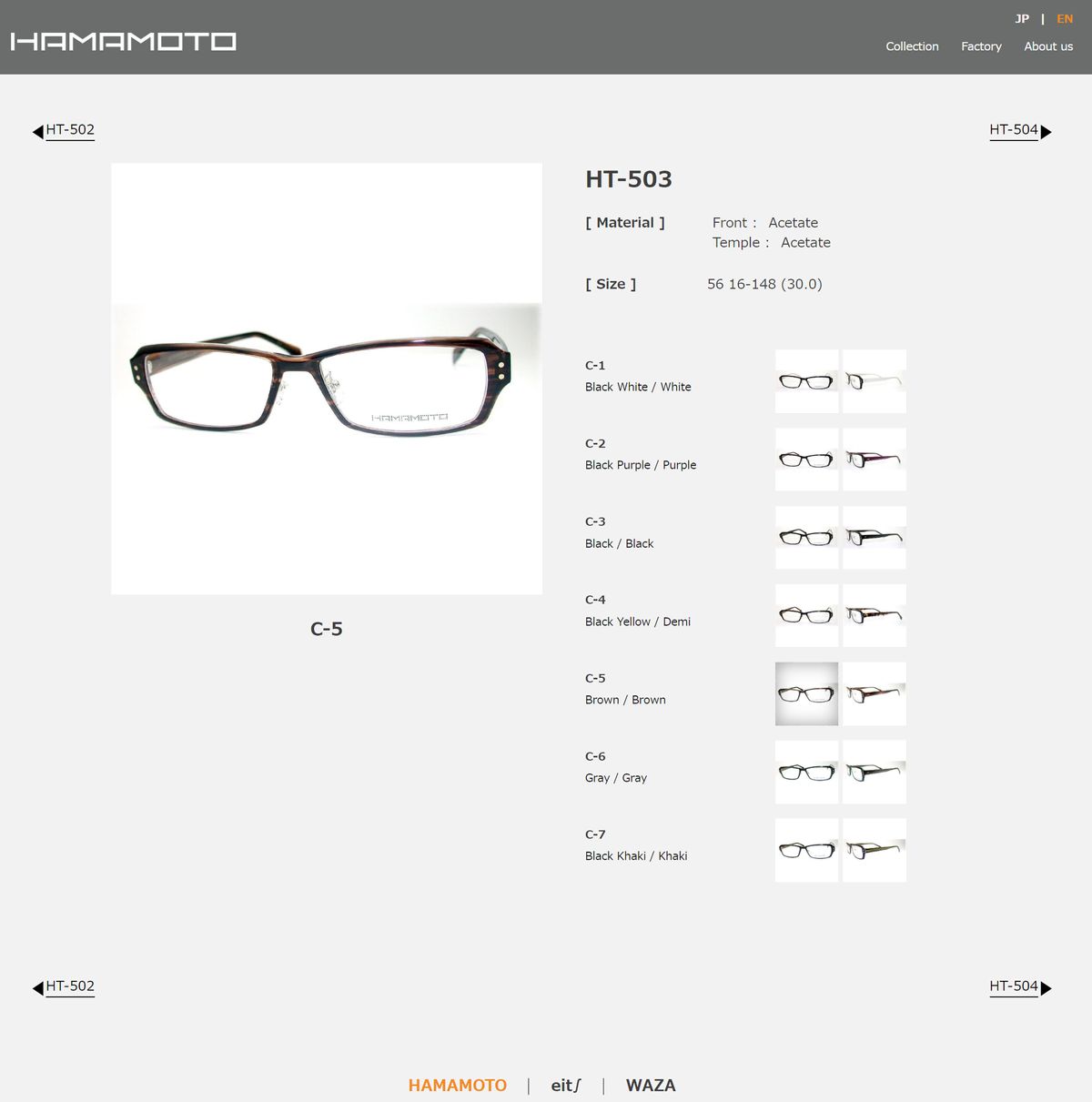View C-2 Black Purple side-view thumbnail
The height and width of the screenshot is (1102, 1092).
(x=875, y=460)
